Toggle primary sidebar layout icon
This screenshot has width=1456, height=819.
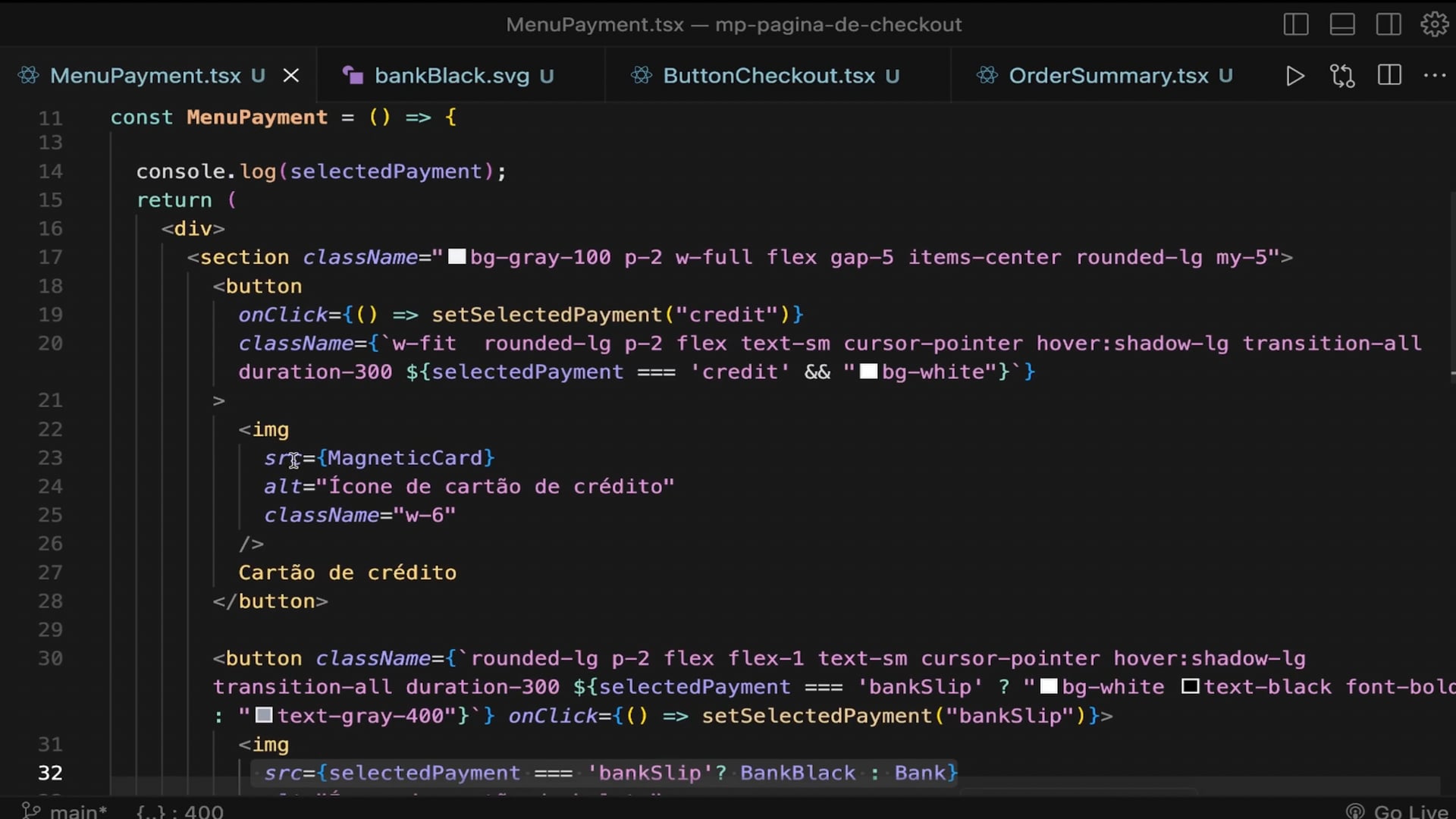pyautogui.click(x=1296, y=24)
